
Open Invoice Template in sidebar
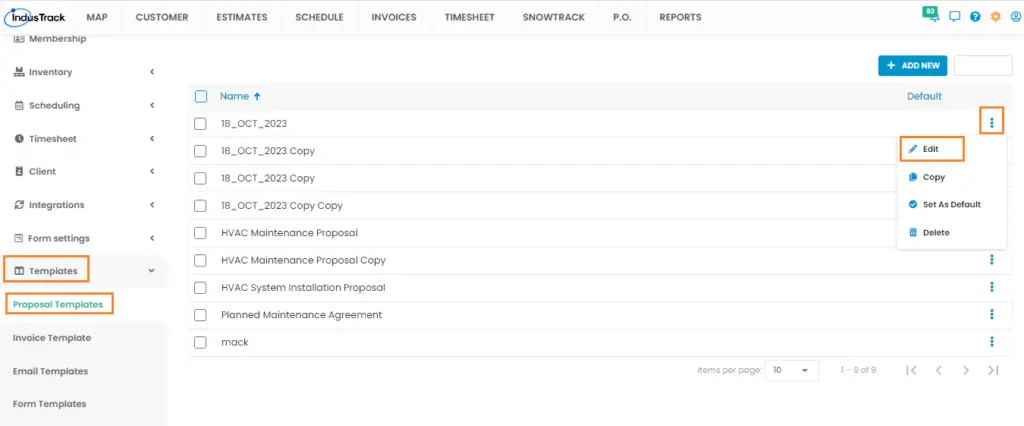pyautogui.click(x=52, y=338)
